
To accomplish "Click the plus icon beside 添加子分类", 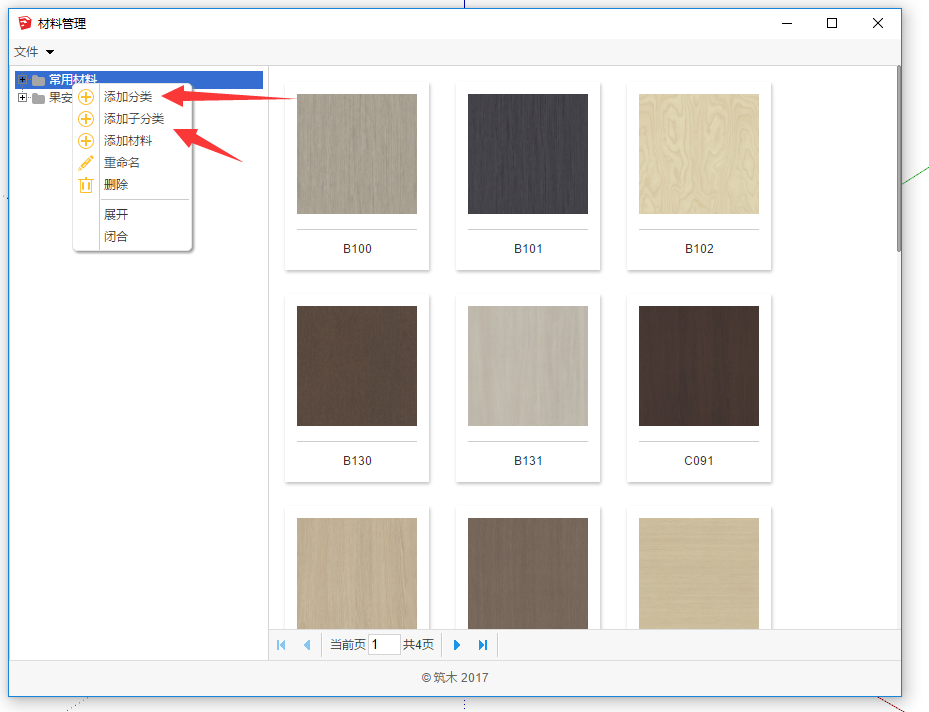I will click(86, 119).
